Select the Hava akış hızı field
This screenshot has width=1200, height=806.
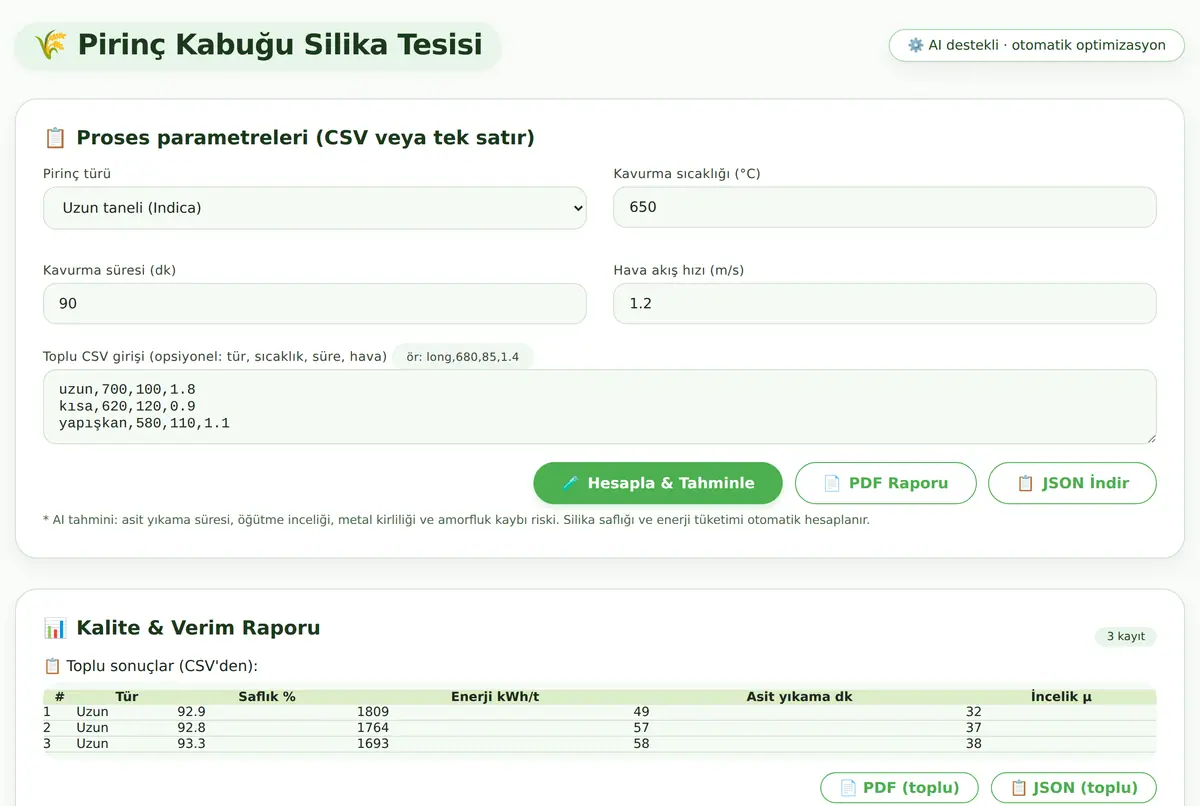tap(885, 304)
